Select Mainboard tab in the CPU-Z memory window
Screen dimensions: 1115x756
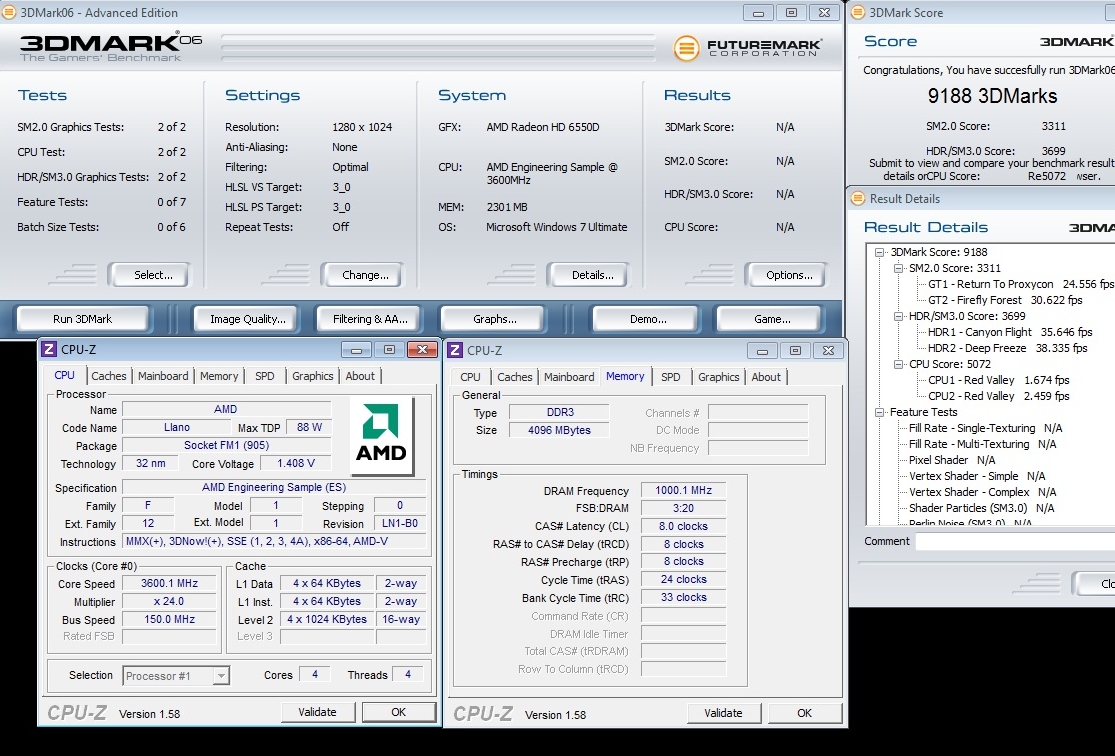click(569, 377)
